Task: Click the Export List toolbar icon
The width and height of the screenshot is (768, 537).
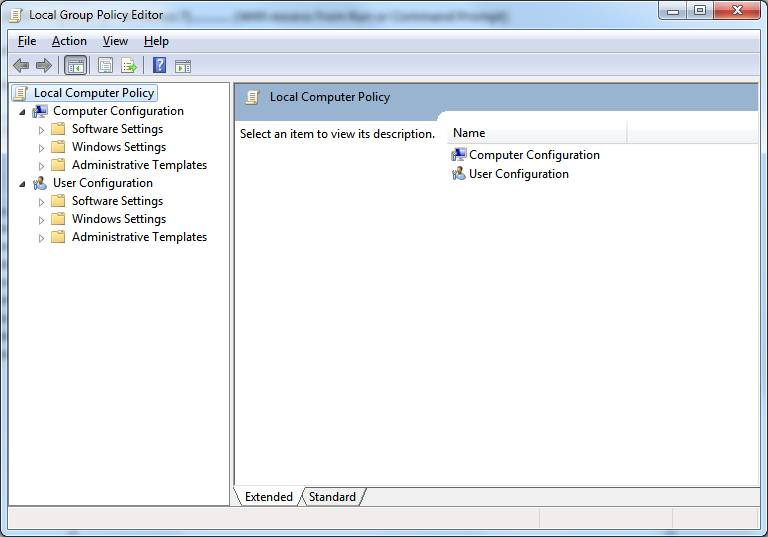Action: point(129,65)
